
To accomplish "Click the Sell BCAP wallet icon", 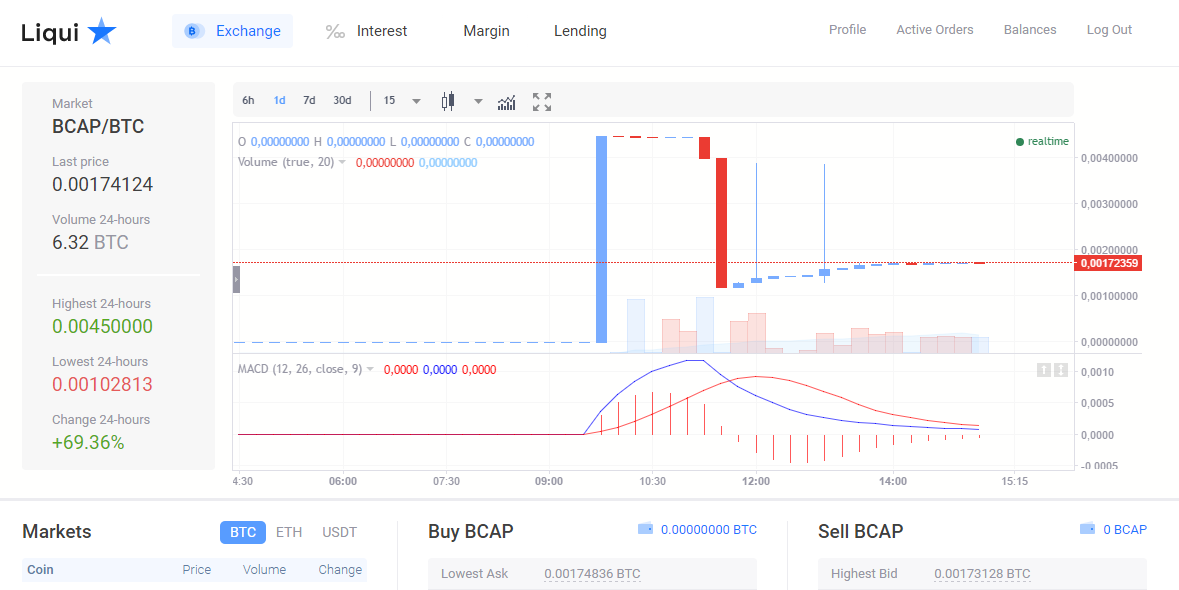I will (x=1087, y=529).
